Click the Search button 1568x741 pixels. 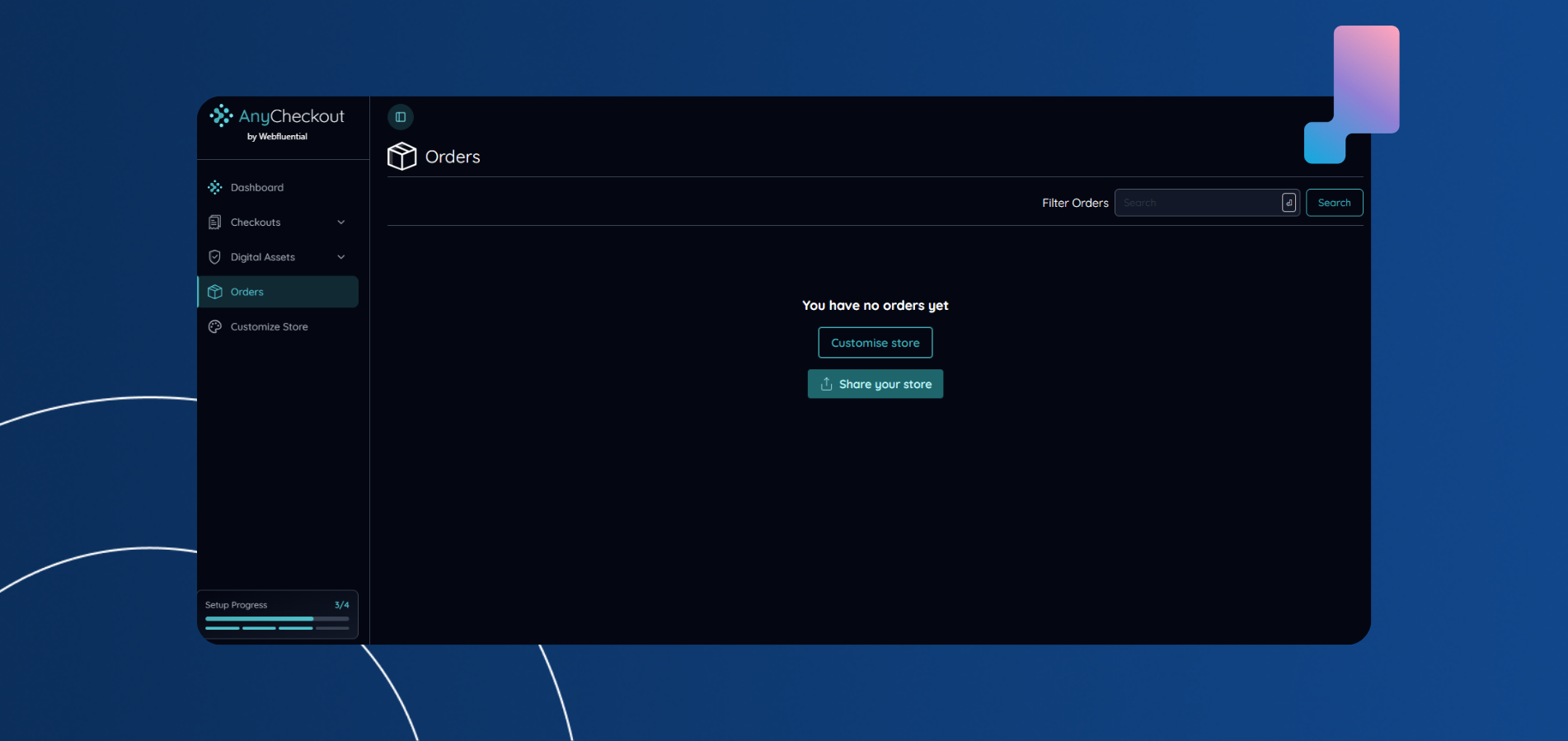(x=1334, y=203)
